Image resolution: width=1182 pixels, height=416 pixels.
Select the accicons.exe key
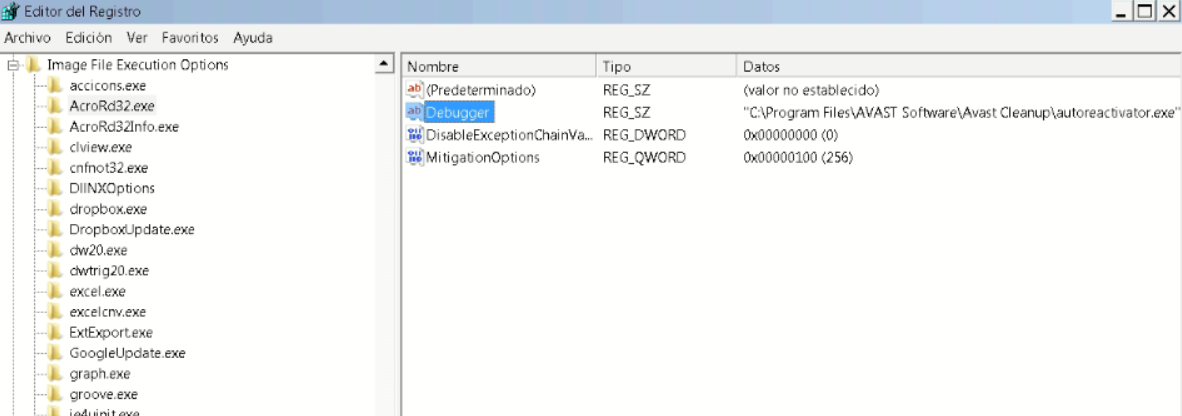click(x=108, y=85)
